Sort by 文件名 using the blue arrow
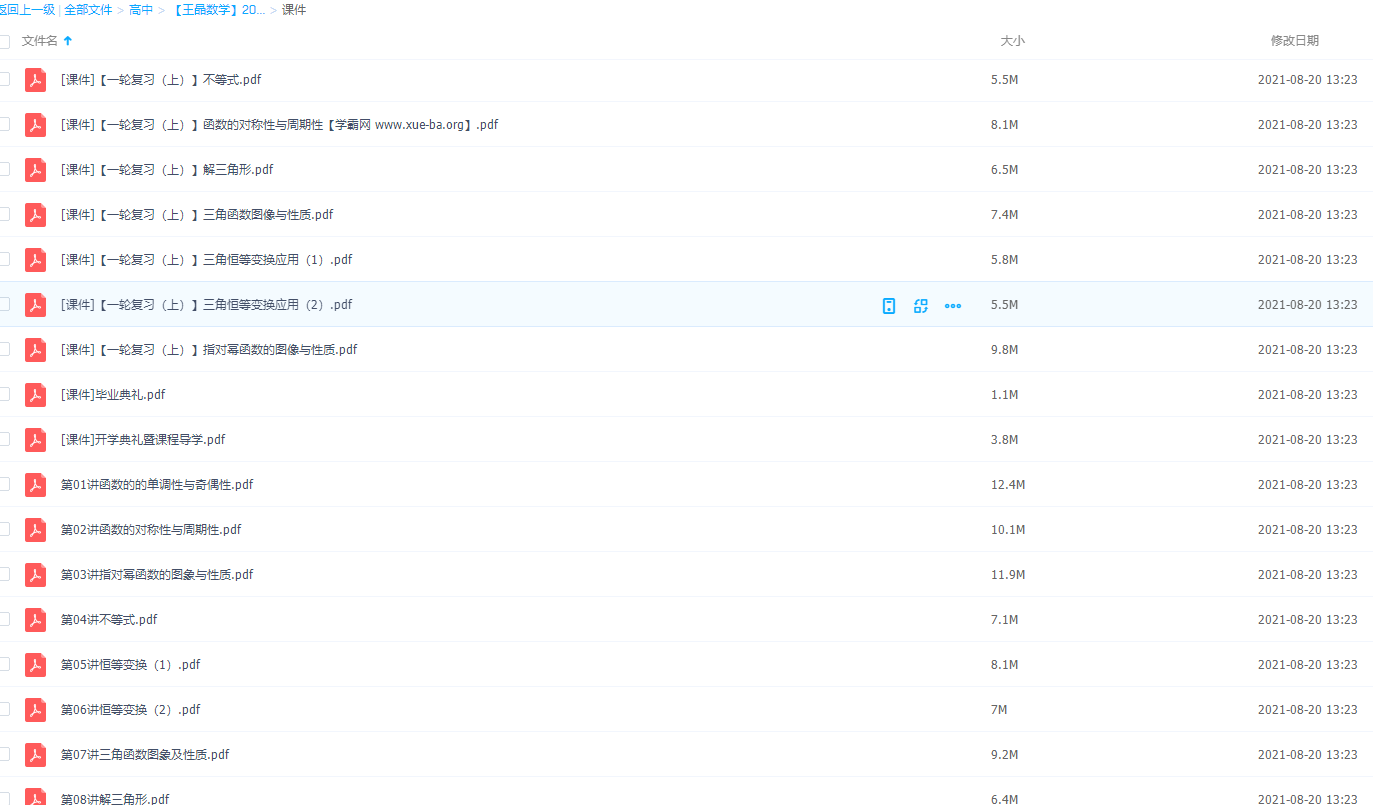 [x=68, y=41]
